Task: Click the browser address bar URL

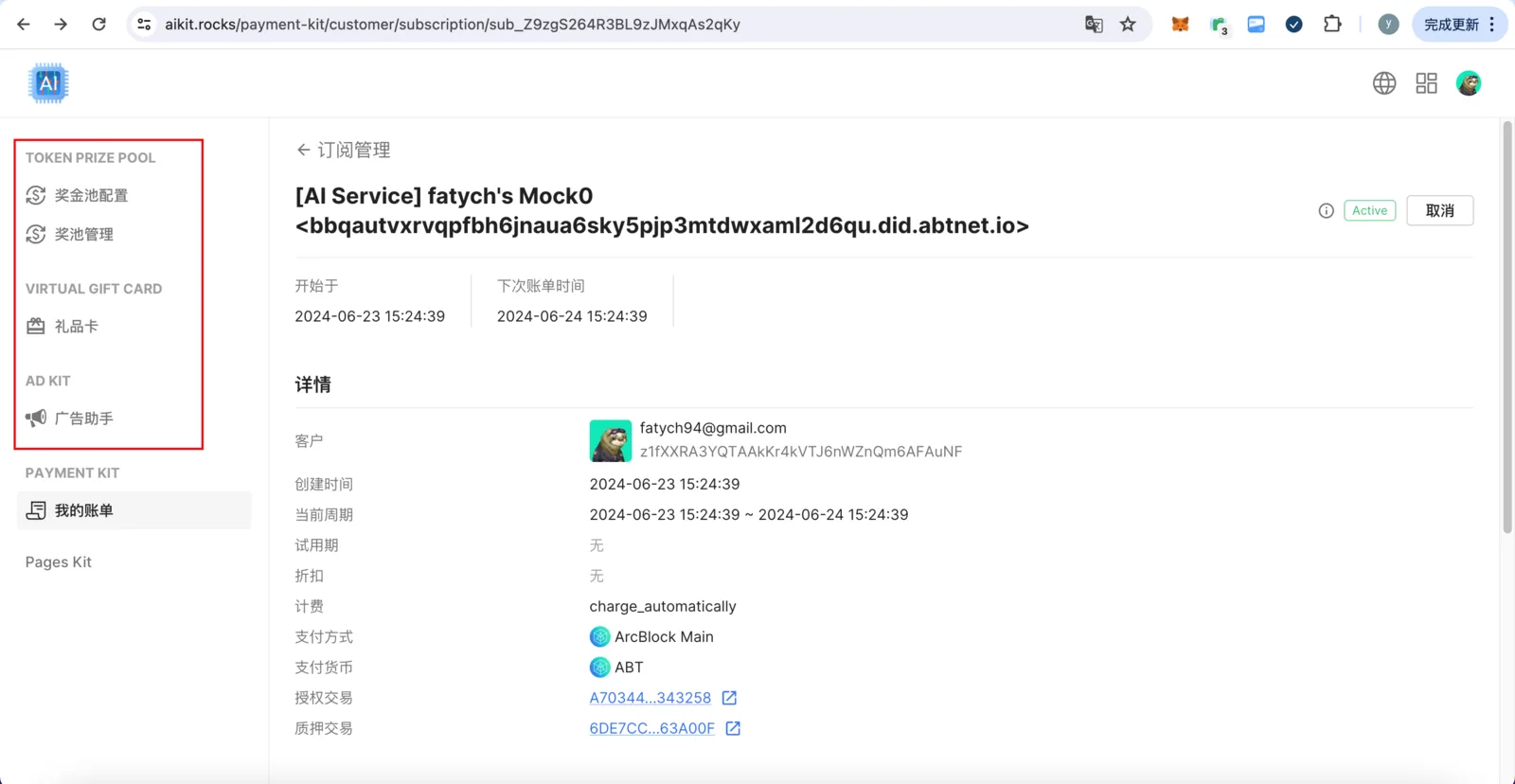Action: click(453, 25)
